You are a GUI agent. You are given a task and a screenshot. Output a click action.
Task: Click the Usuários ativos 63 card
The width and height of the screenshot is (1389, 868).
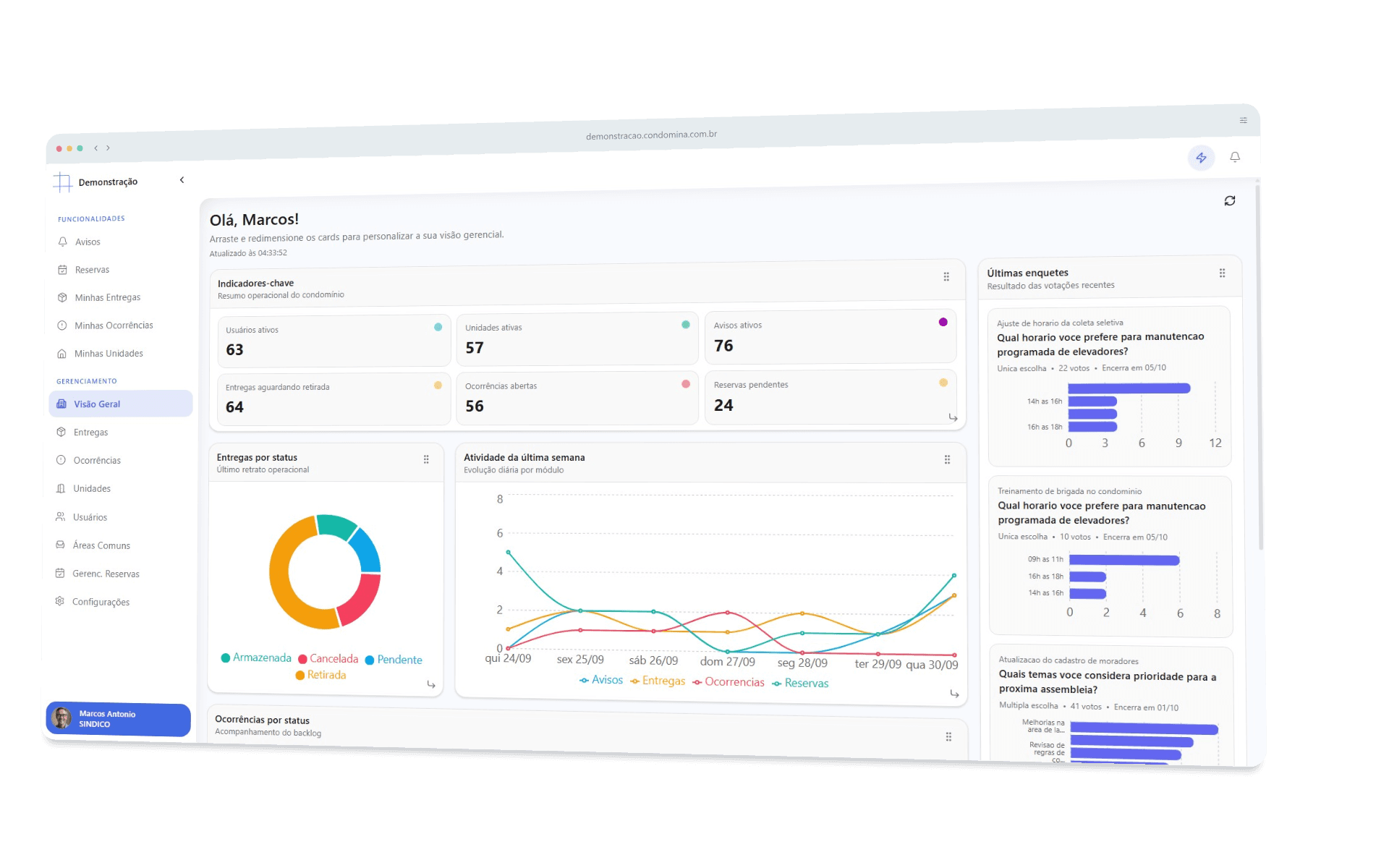click(334, 340)
